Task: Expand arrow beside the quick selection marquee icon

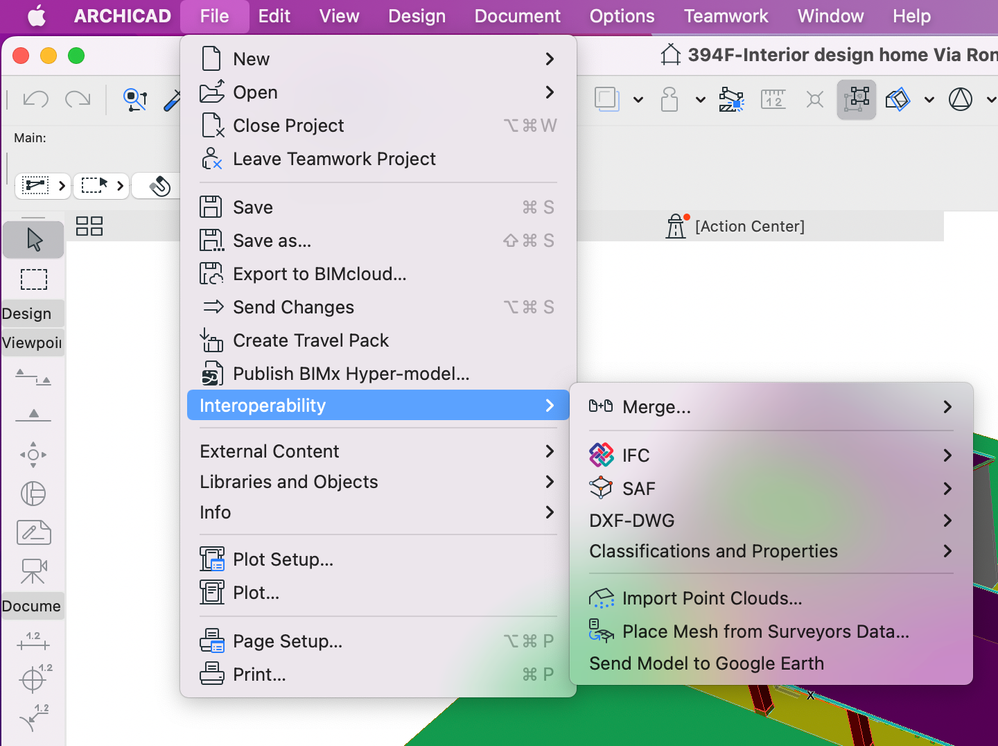Action: pyautogui.click(x=120, y=186)
